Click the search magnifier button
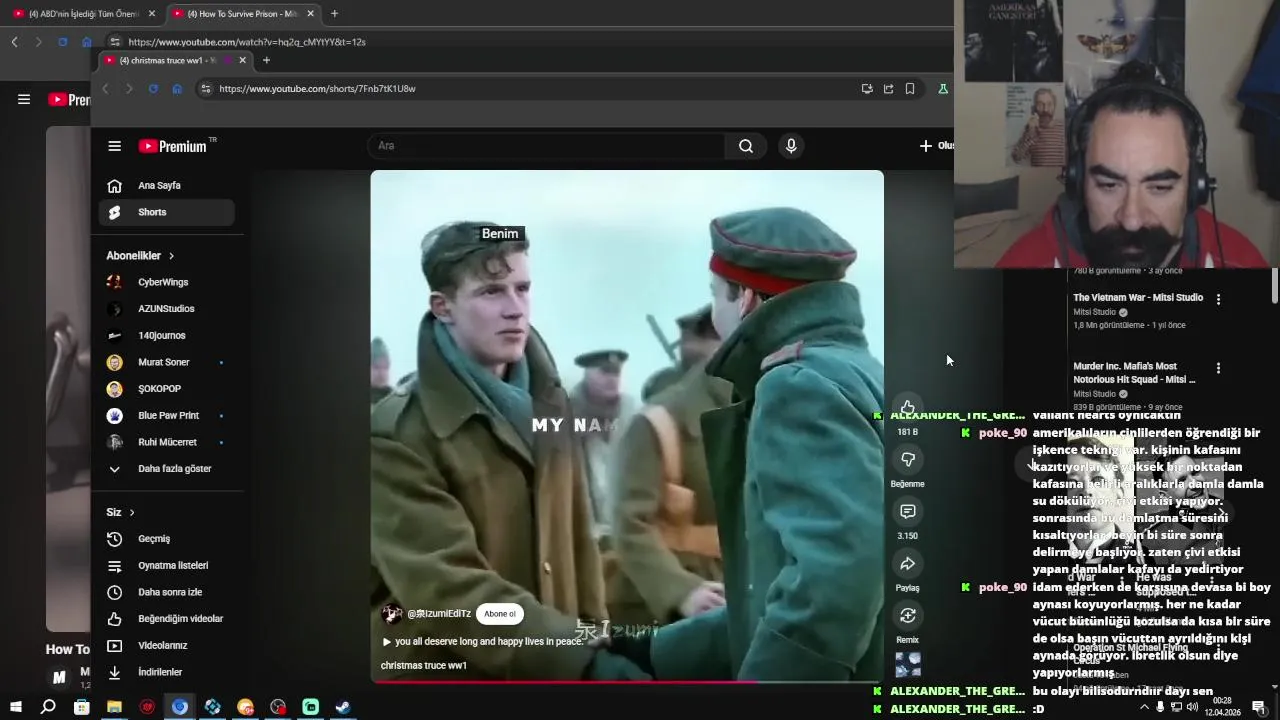Viewport: 1280px width, 720px height. click(746, 146)
